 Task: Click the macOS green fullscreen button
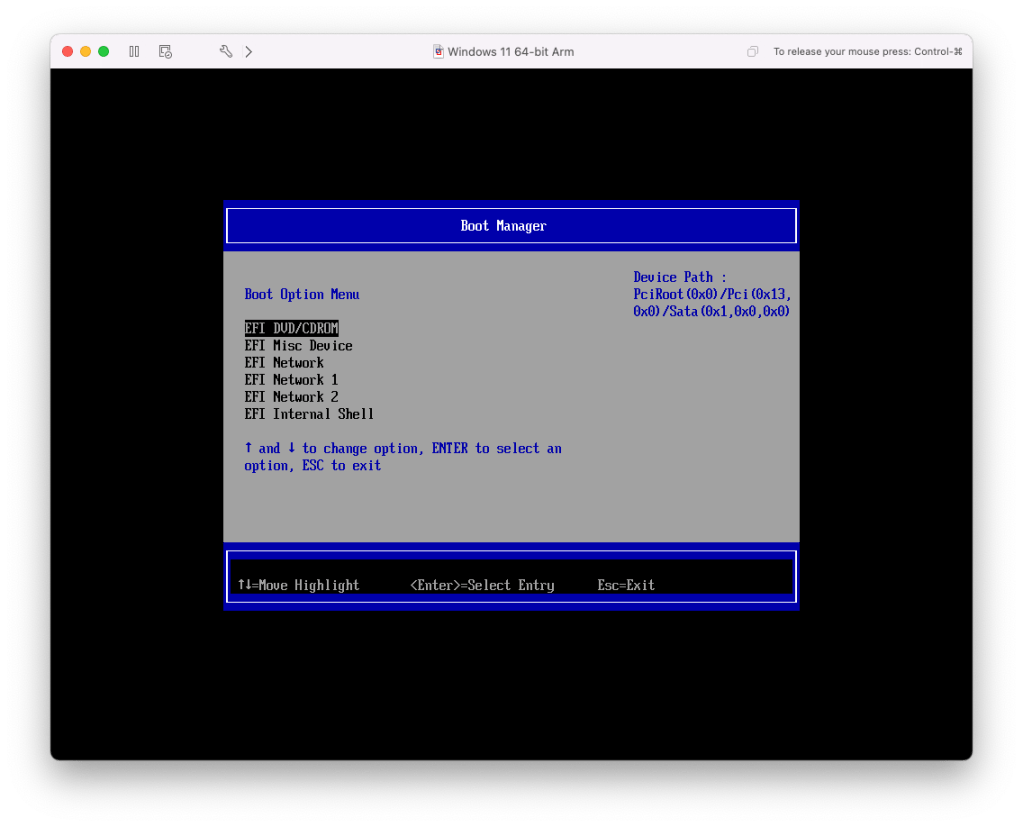coord(103,51)
